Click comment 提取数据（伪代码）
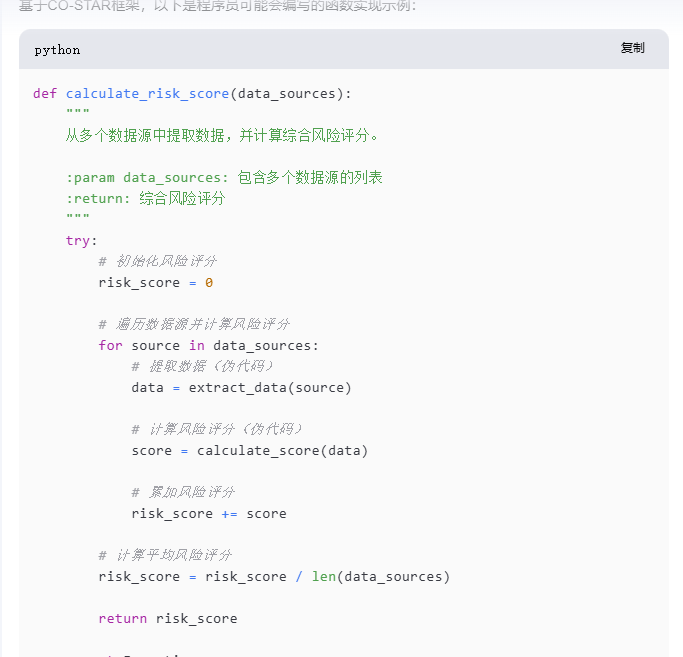Viewport: 683px width, 657px height. point(203,366)
